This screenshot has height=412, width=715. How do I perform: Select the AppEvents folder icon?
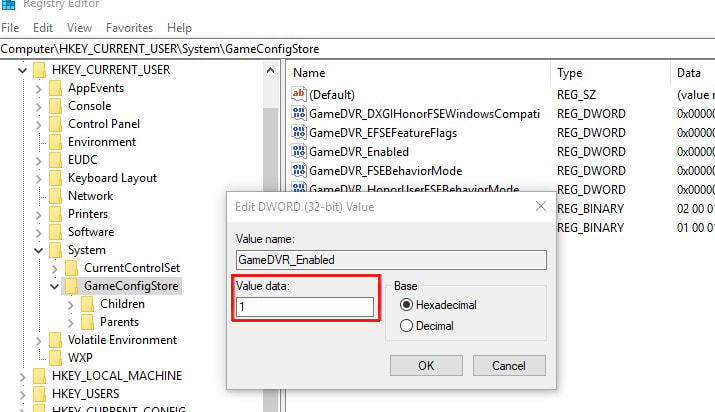pos(55,88)
